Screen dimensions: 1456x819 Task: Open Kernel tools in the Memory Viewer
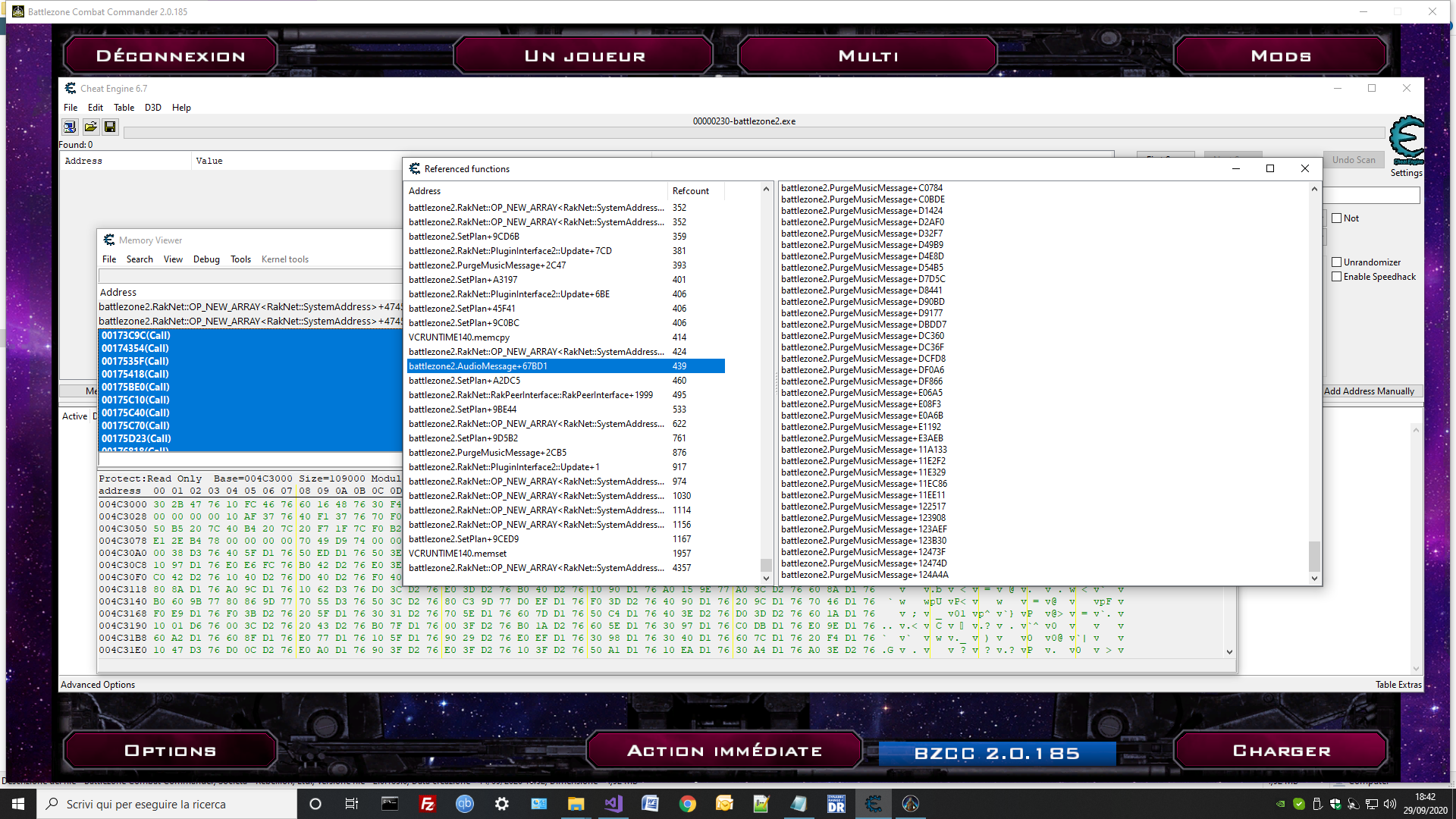point(284,259)
